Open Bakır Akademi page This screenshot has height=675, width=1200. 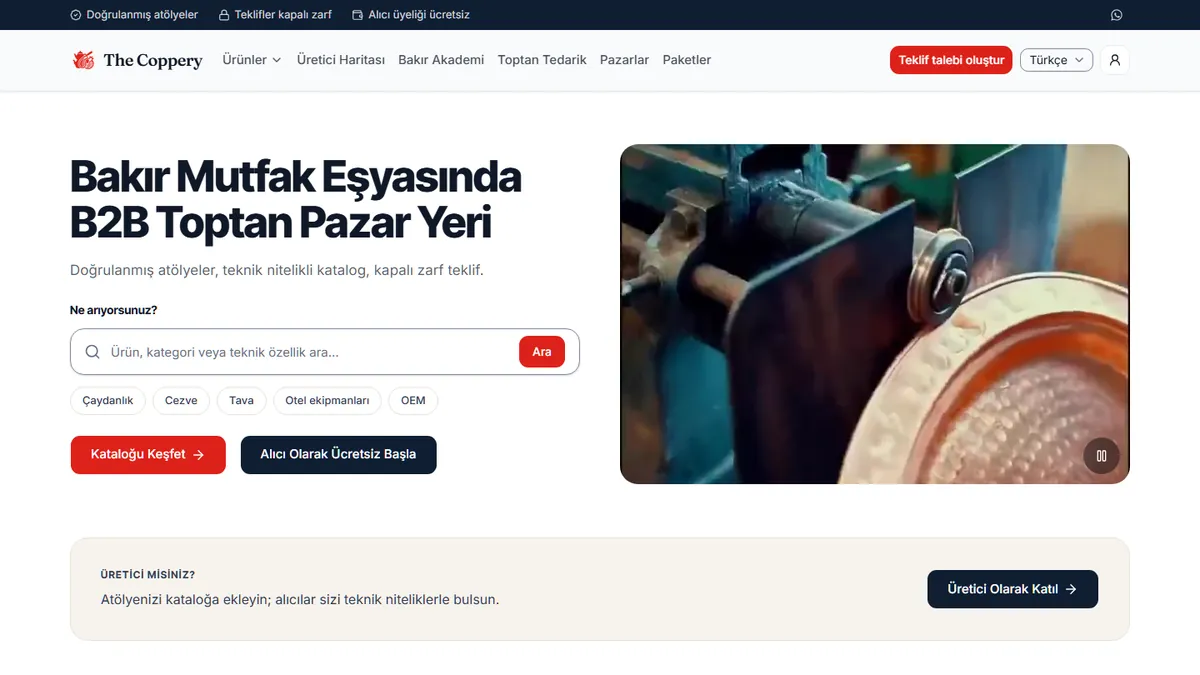[x=441, y=60]
